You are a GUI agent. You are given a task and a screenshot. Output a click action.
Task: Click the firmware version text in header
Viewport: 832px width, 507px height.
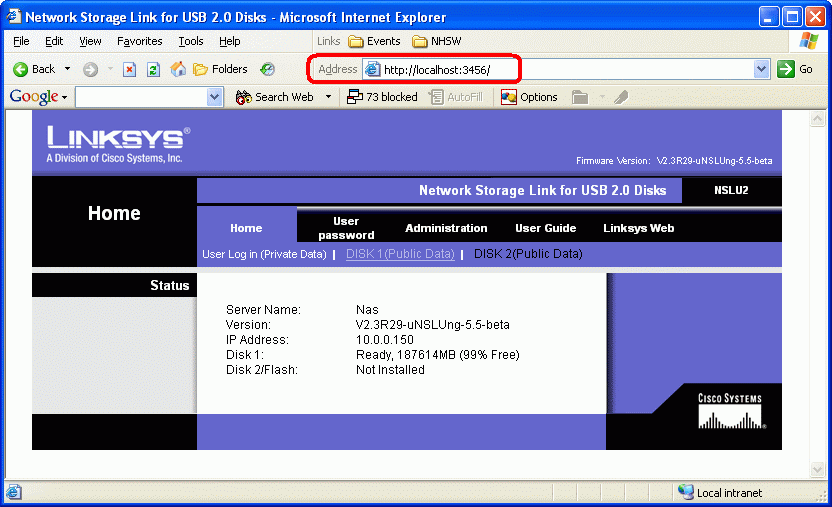[674, 161]
